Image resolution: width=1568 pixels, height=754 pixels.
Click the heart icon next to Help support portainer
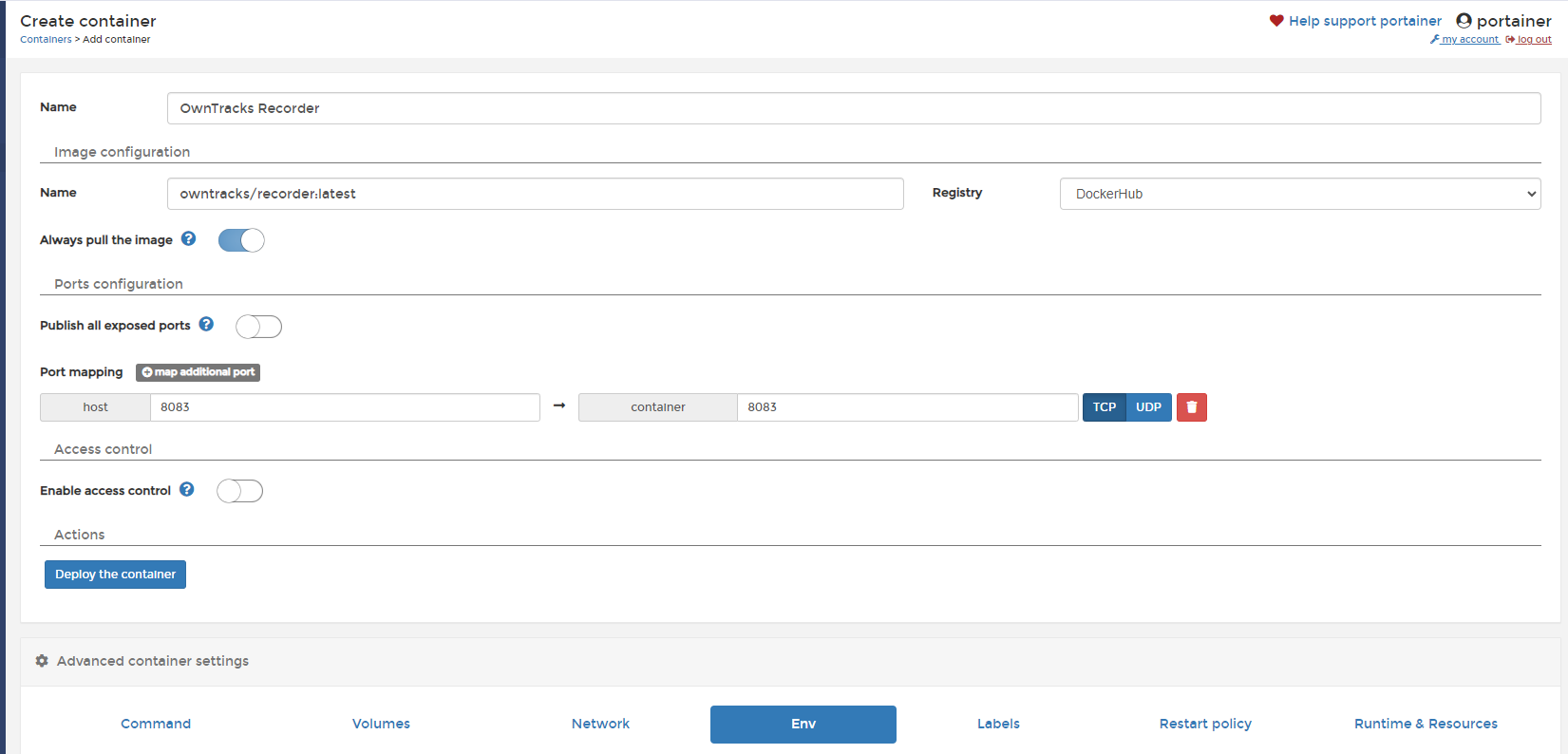1276,21
